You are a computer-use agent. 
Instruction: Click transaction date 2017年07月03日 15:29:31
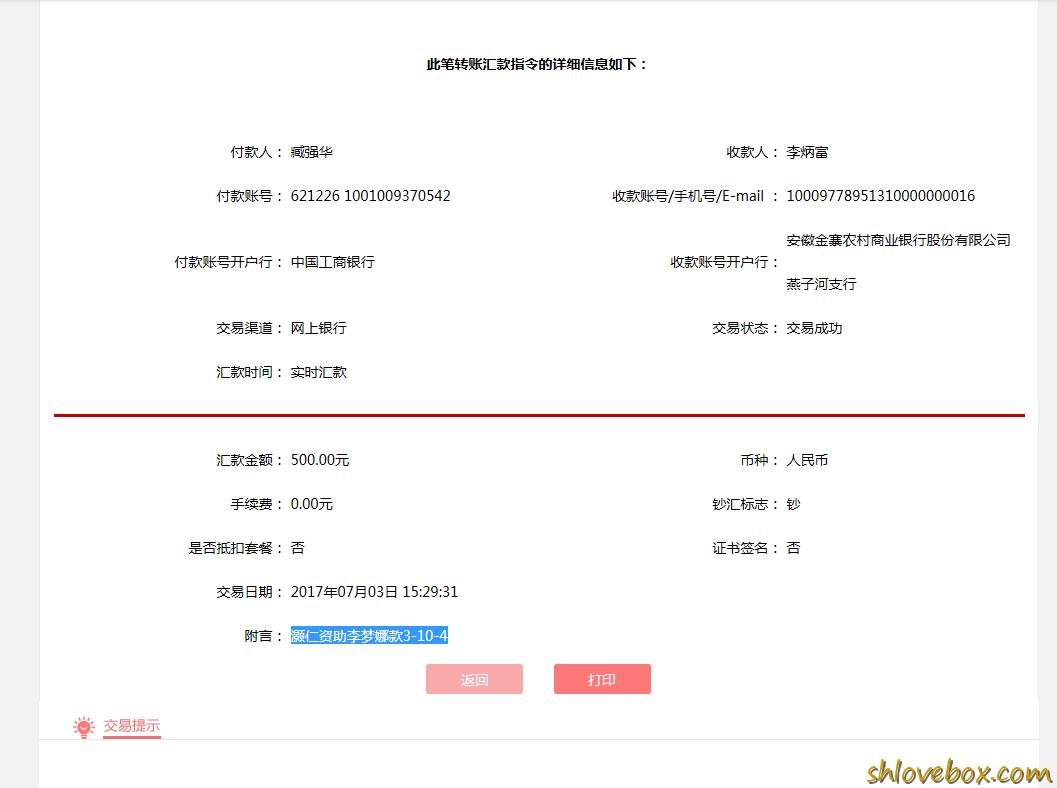[374, 592]
